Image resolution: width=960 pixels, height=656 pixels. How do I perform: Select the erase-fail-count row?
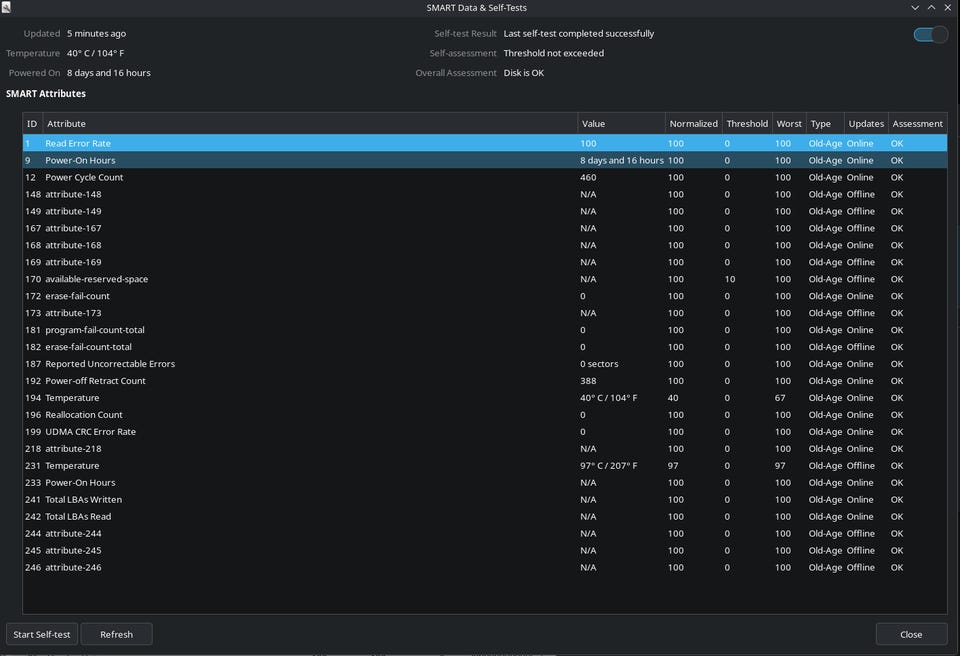coord(485,296)
